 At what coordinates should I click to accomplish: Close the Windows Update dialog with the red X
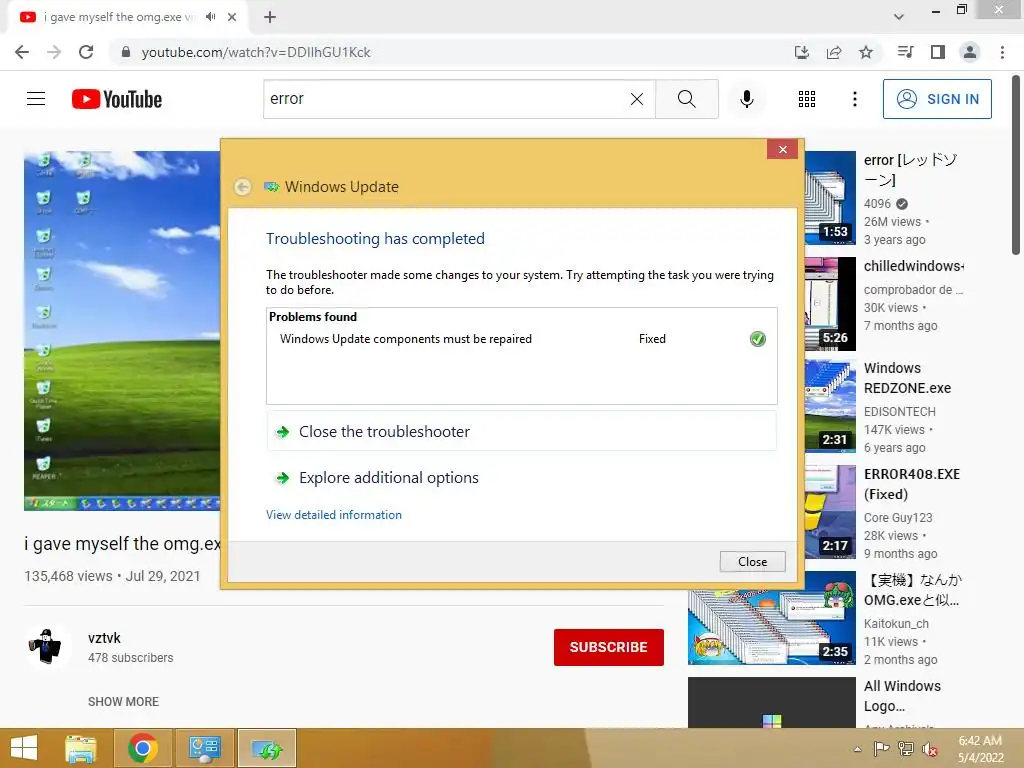[x=782, y=150]
